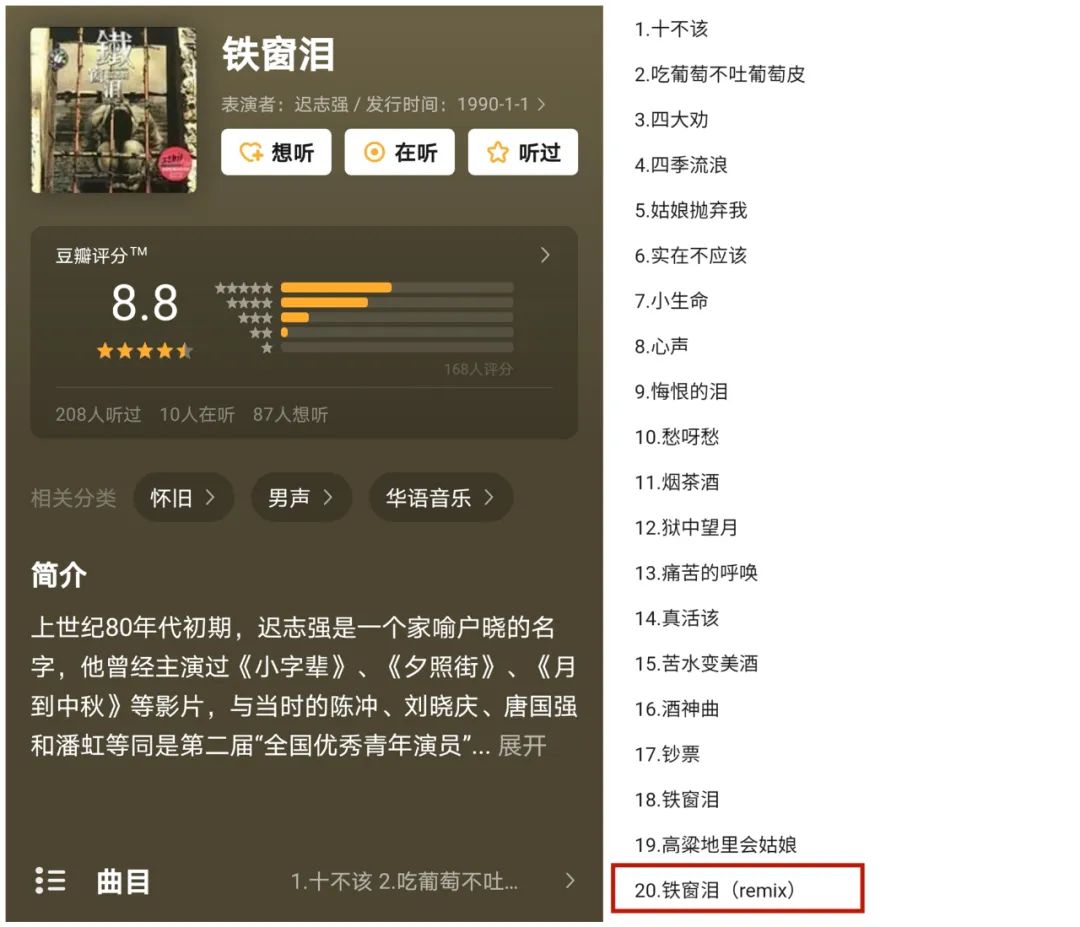Click the five-star rating distribution bar
The height and width of the screenshot is (927, 1080).
coord(397,287)
